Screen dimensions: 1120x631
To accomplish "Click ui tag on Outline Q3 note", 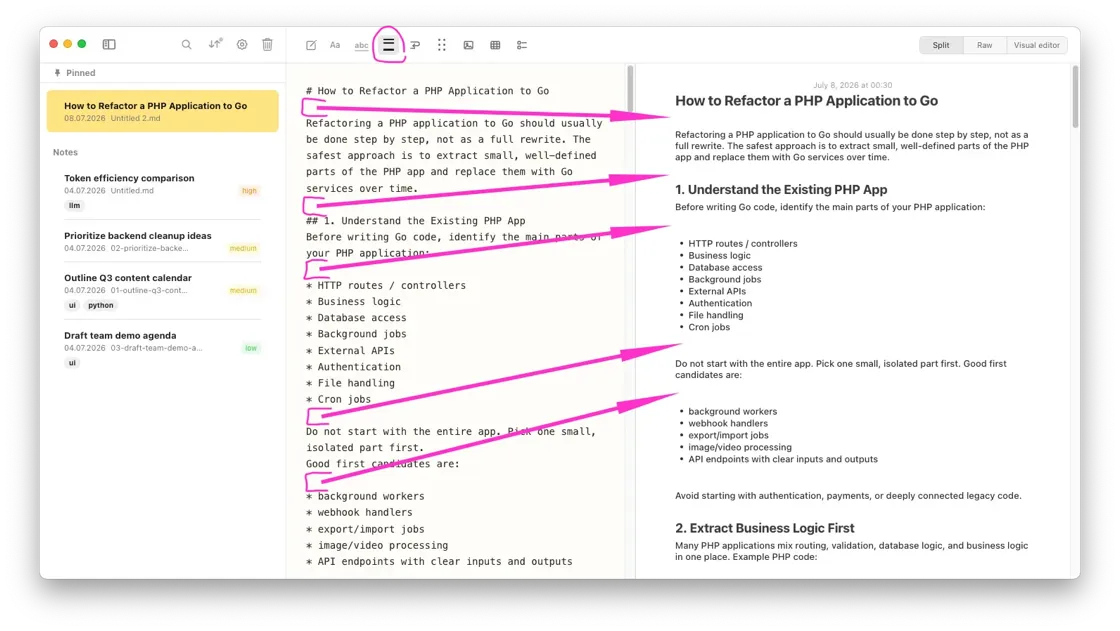I will 72,305.
